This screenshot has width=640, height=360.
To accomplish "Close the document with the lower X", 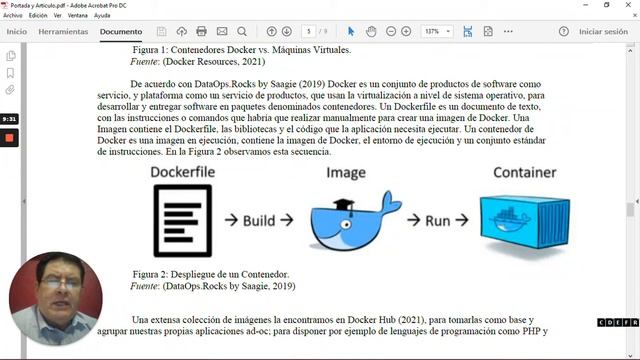I will 635,16.
